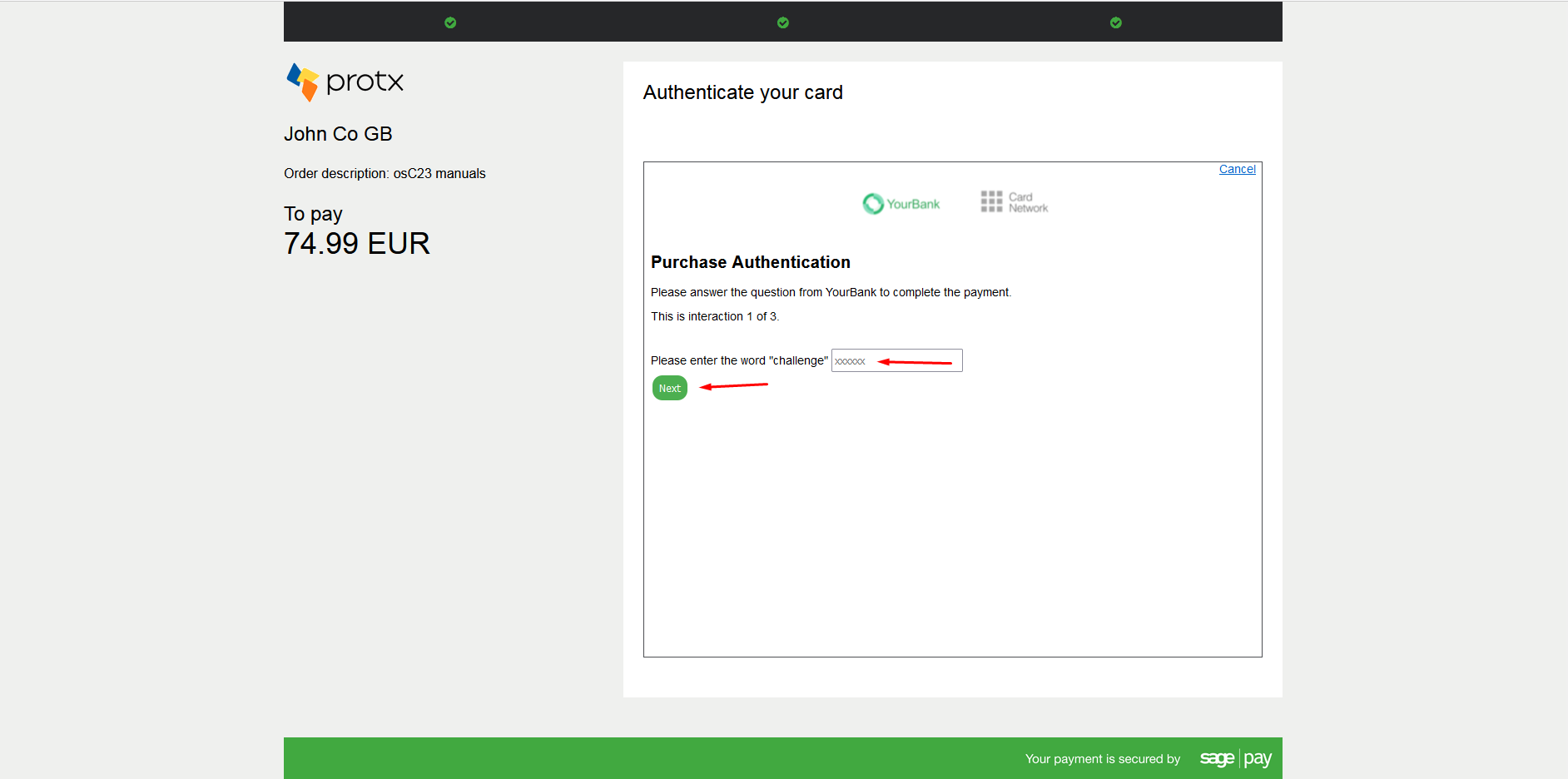Click the YourBank logo
Viewport: 1568px width, 779px height.
[901, 203]
